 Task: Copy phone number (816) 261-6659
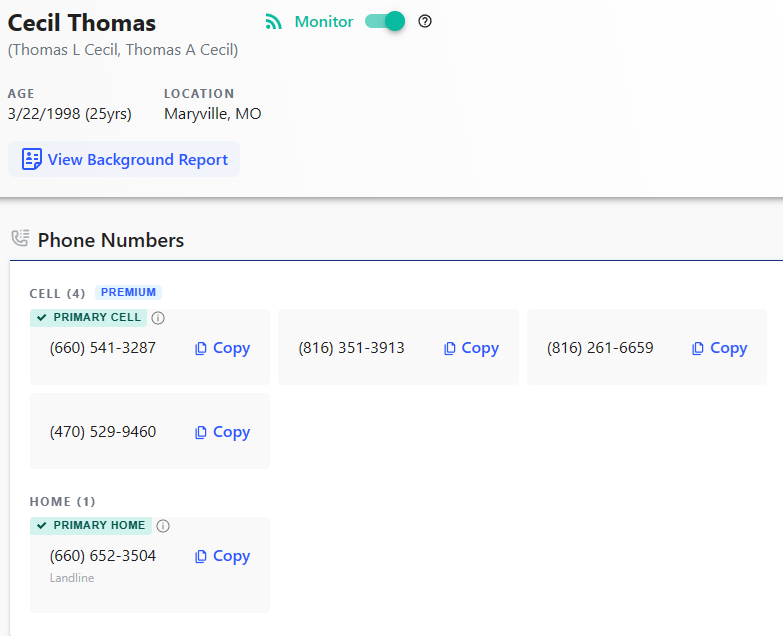pos(720,348)
